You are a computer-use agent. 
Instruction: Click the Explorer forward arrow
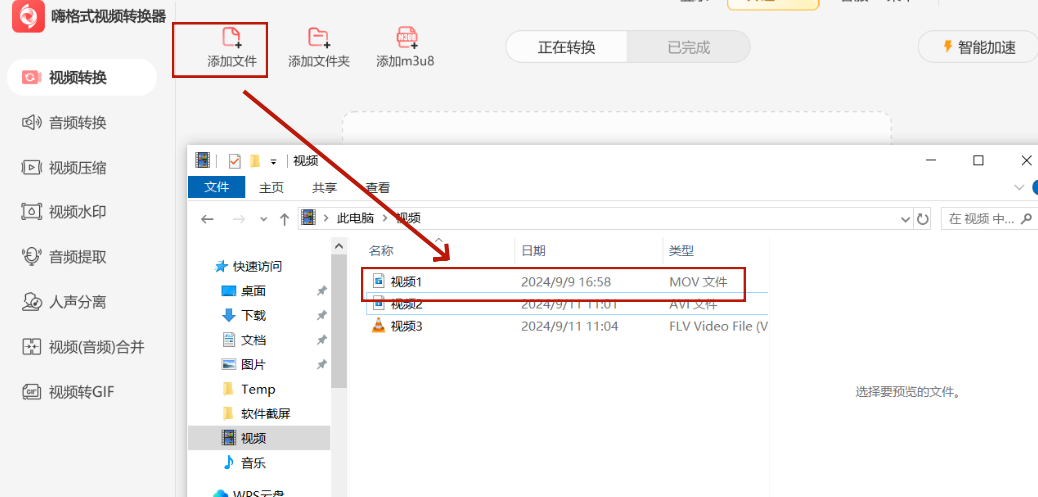pyautogui.click(x=240, y=219)
